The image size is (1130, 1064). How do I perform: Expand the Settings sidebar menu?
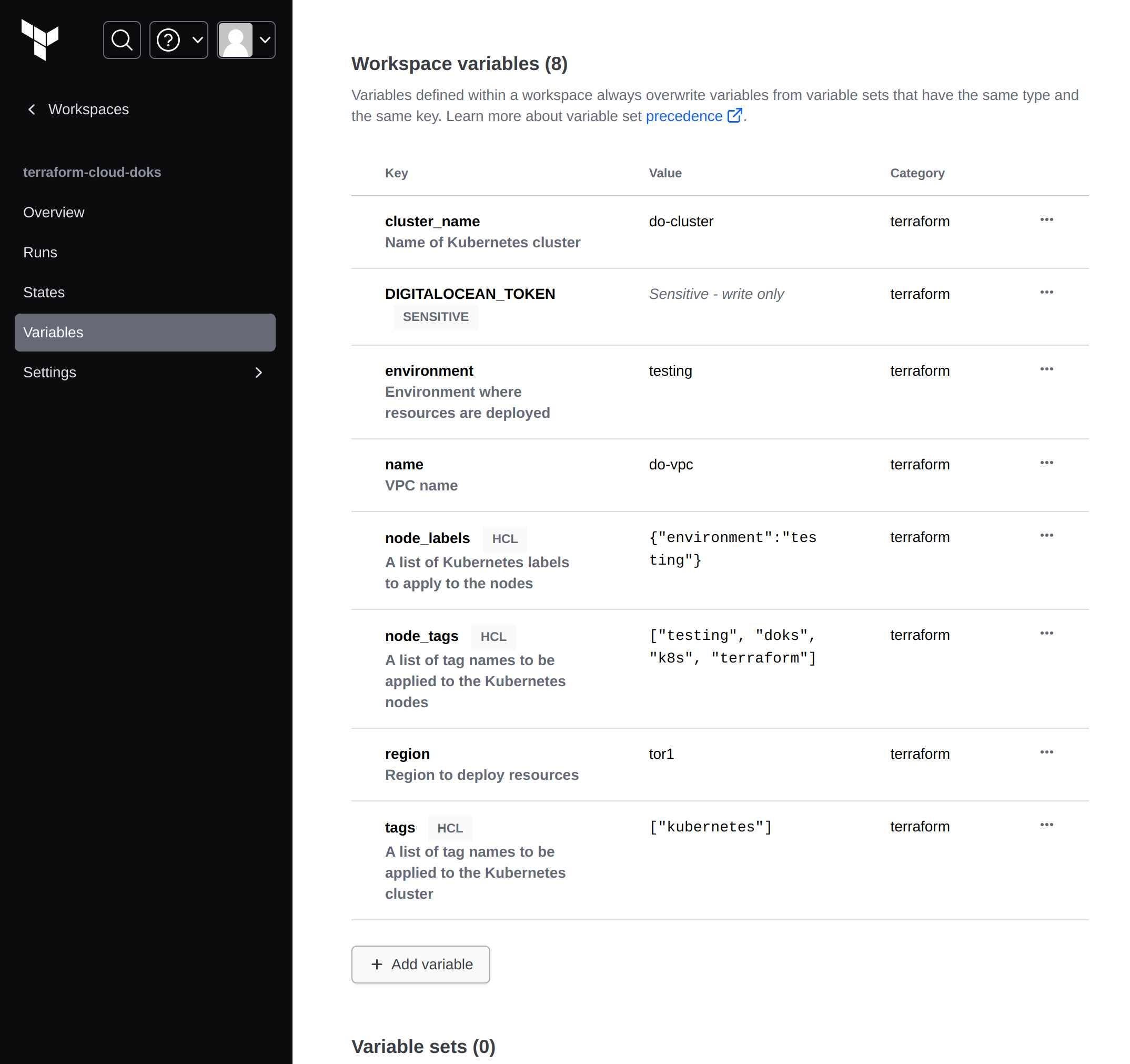(145, 373)
